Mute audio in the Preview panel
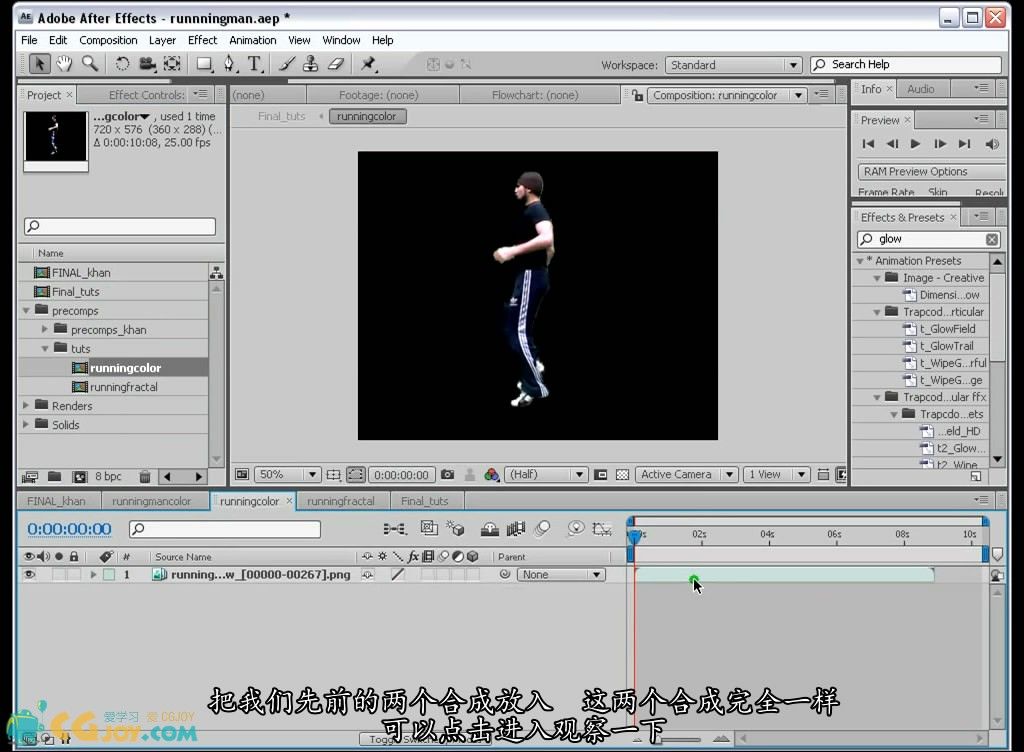This screenshot has width=1024, height=752. pos(991,144)
